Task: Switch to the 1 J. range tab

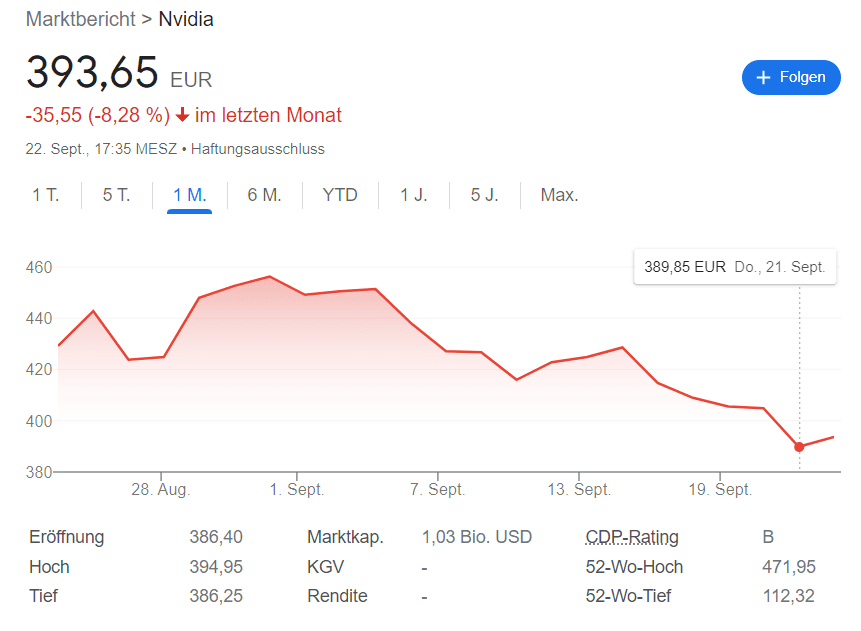Action: pos(413,195)
